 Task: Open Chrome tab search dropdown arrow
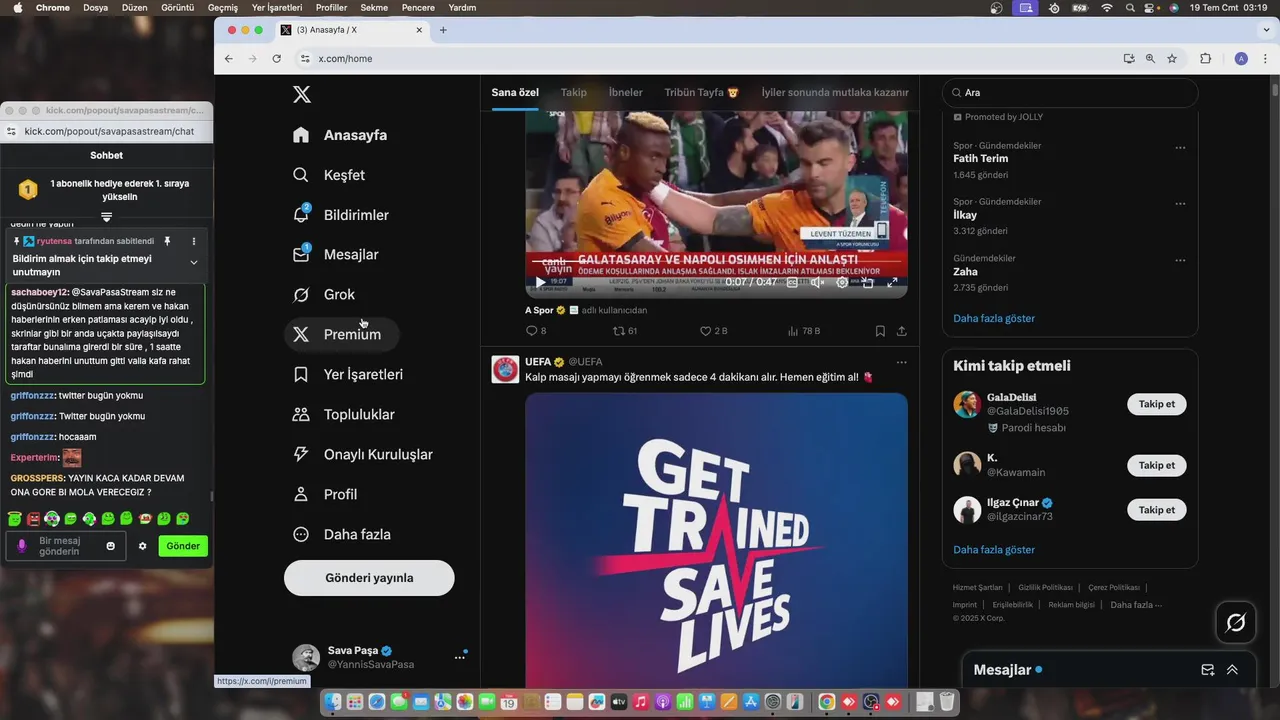coord(1266,30)
